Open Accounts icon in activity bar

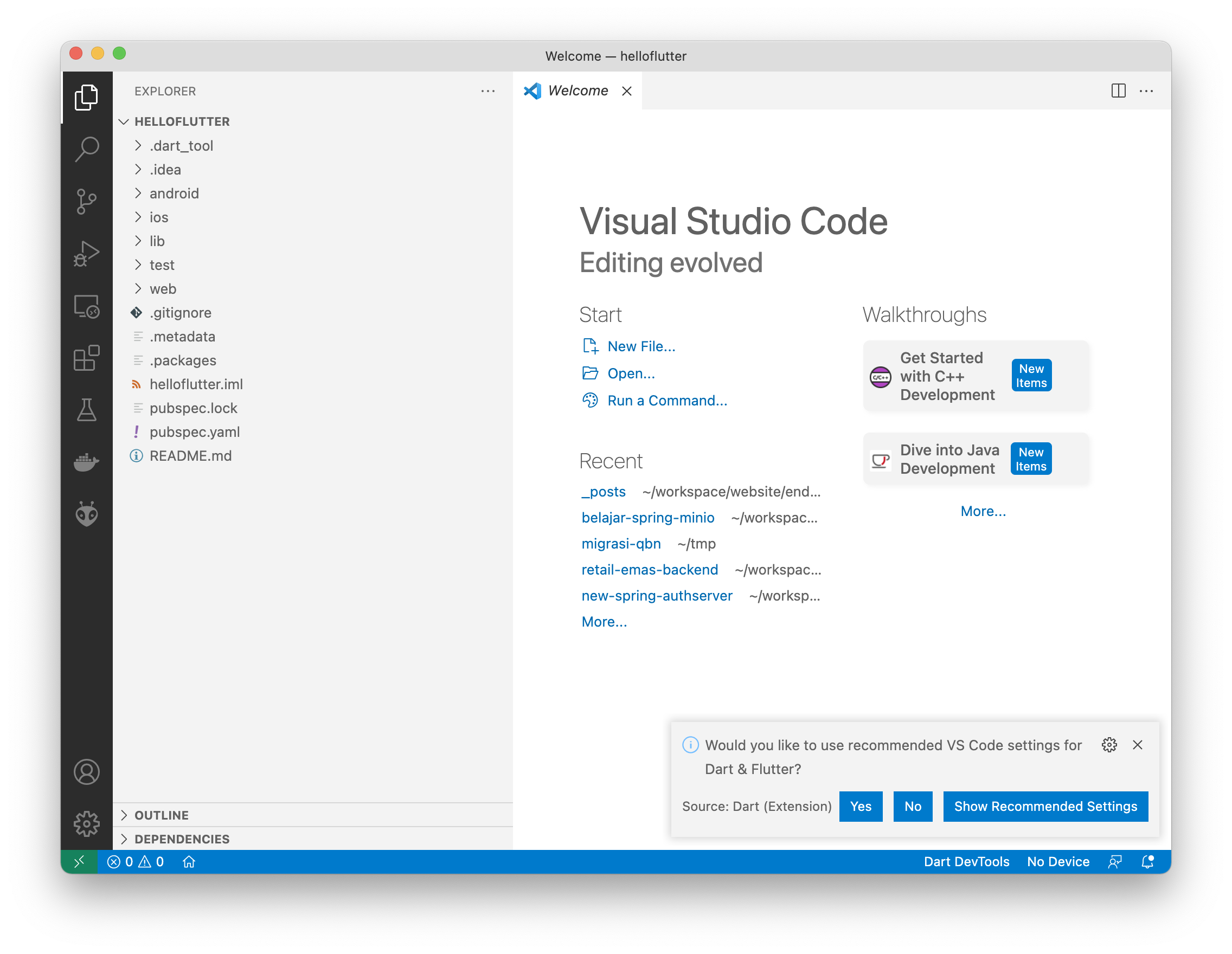point(86,771)
